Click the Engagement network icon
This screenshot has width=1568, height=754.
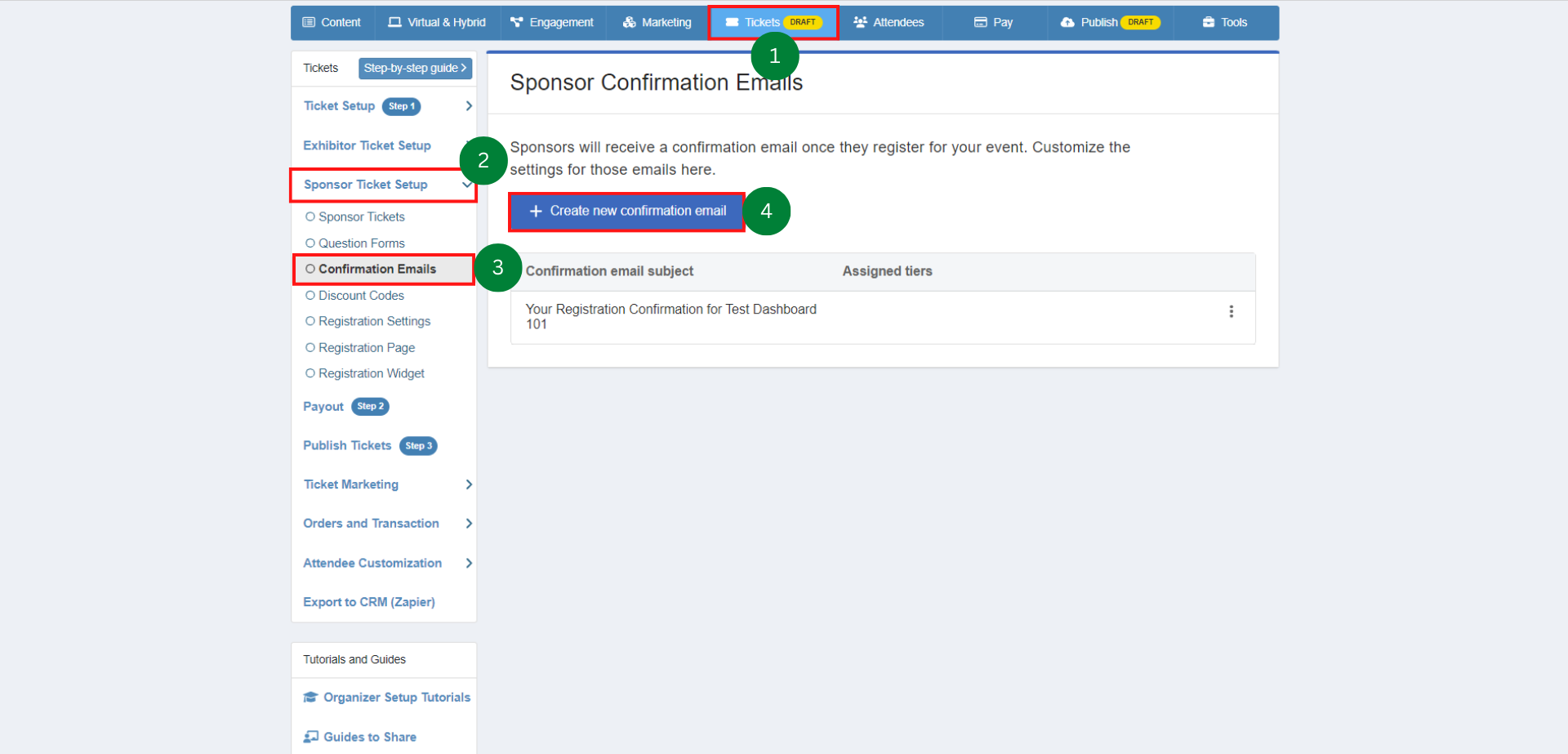tap(516, 22)
